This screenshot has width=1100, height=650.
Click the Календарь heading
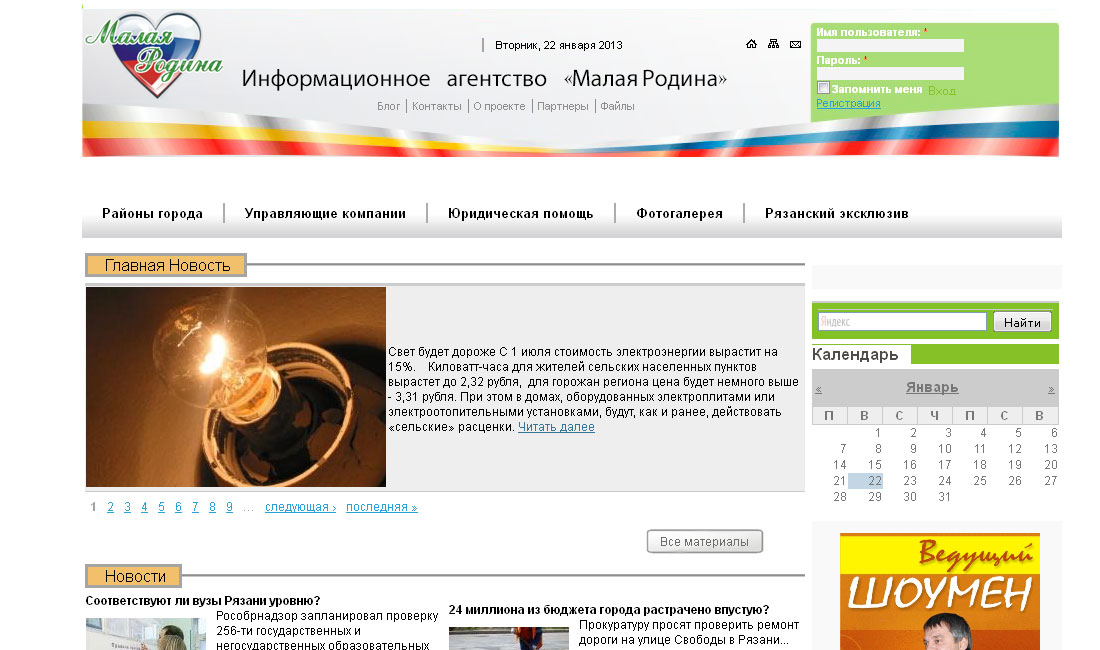pos(854,354)
